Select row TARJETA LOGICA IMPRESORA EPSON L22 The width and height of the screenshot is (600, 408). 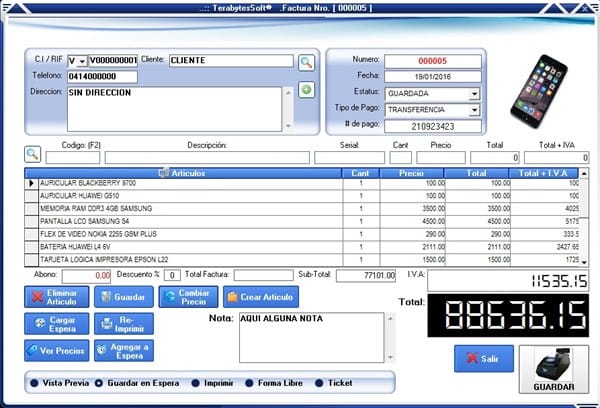[x=302, y=260]
